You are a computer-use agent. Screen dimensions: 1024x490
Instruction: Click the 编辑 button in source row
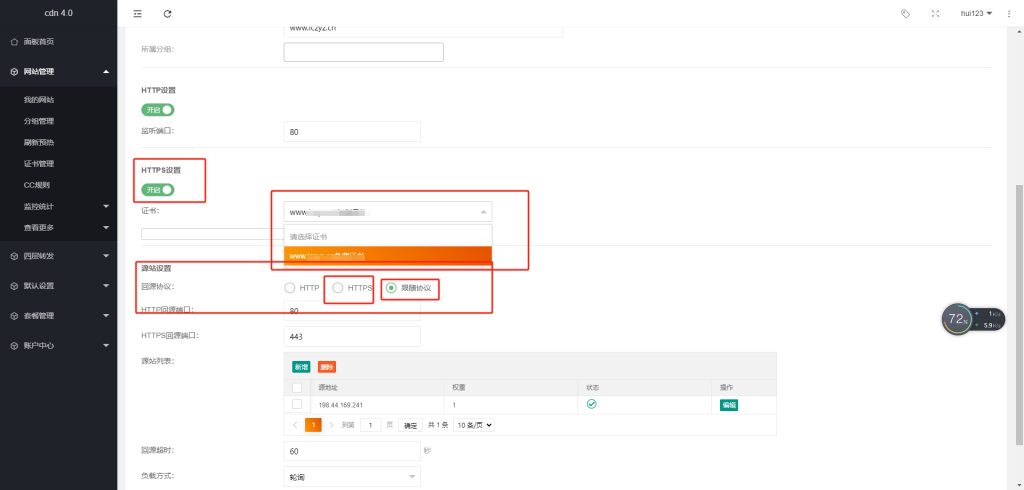(729, 405)
